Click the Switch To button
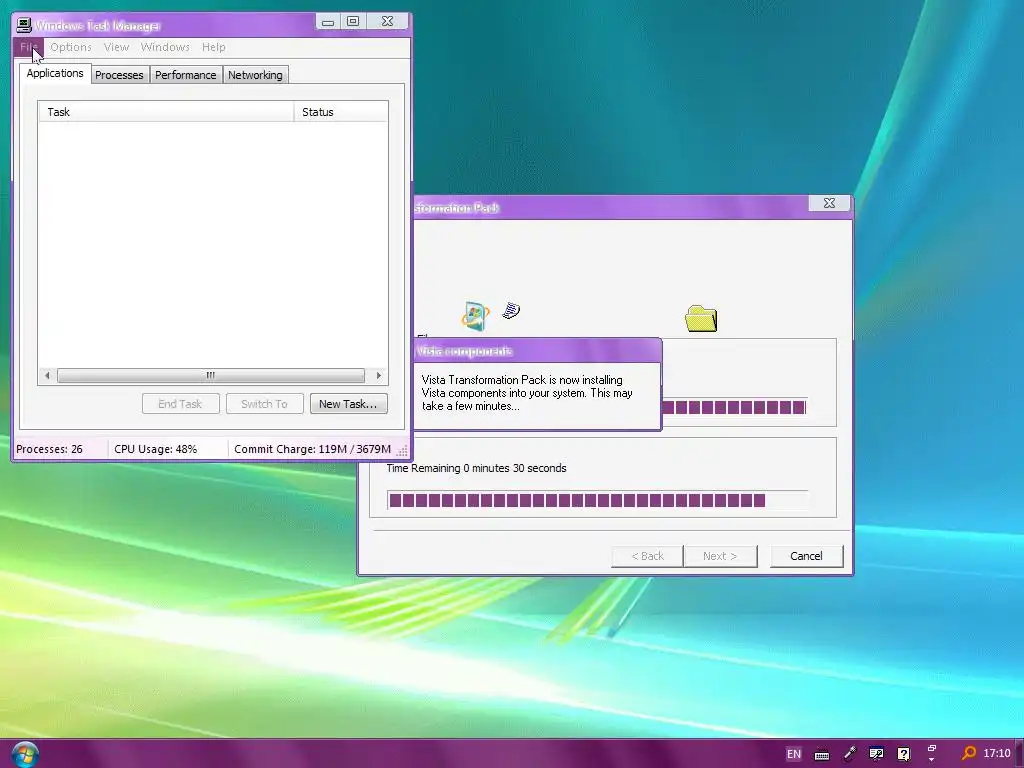1024x768 pixels. click(x=264, y=404)
